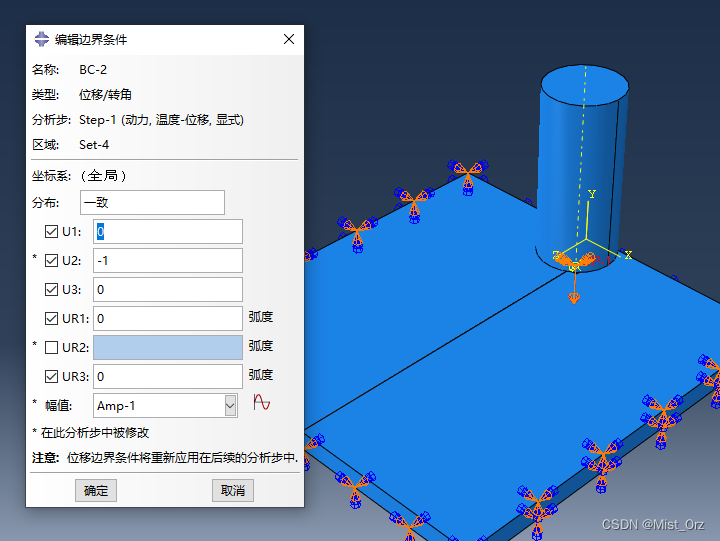Screen dimensions: 720x541
Task: Toggle the UR1 rotation checkbox
Action: tap(51, 318)
